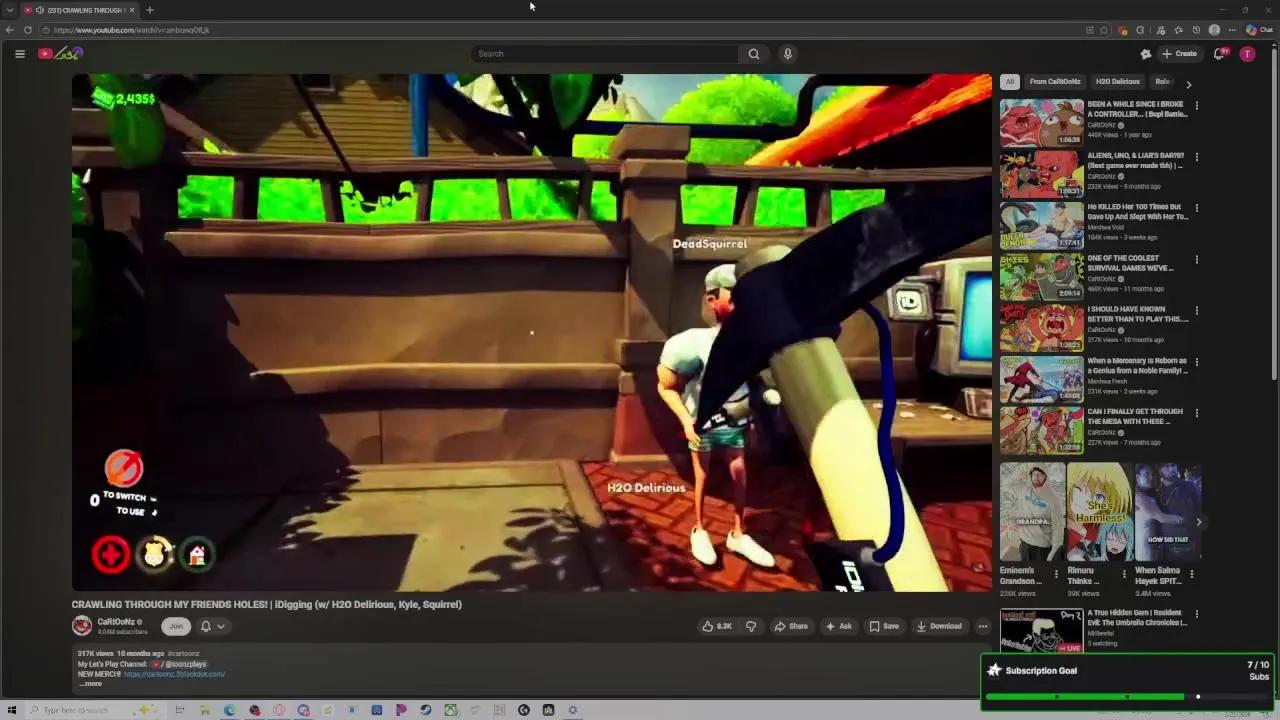
Task: Open Windows Start menu
Action: [x=11, y=710]
